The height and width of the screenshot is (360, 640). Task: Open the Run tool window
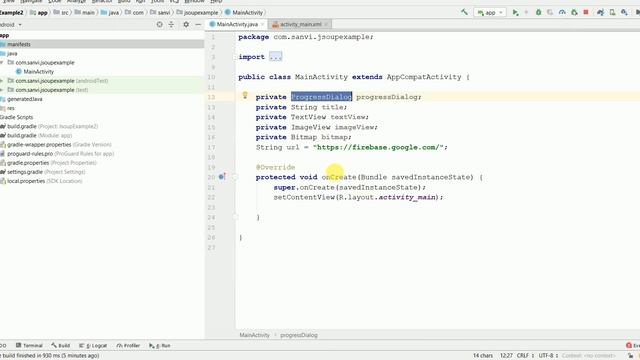click(160, 345)
